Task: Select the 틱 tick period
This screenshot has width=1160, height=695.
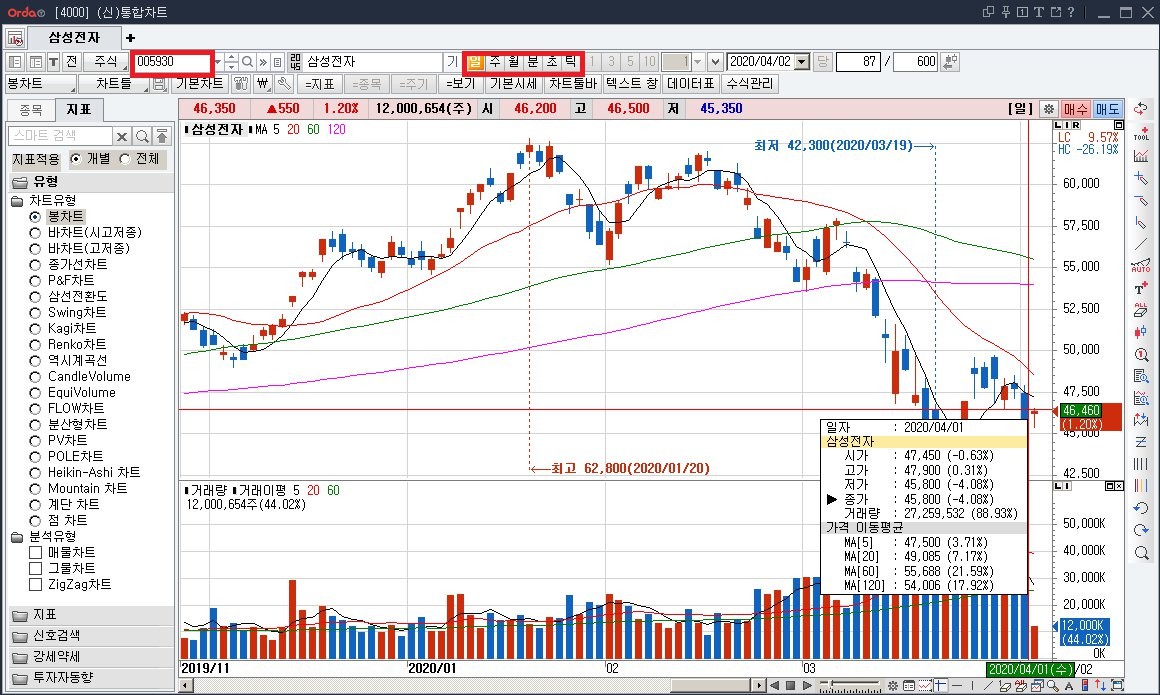Action: 571,61
